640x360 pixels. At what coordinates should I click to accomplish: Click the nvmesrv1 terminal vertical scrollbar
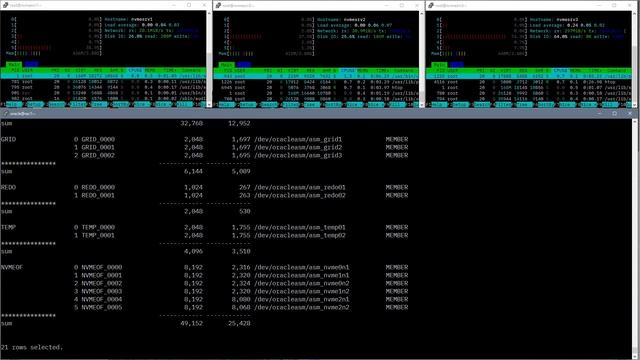coord(209,59)
